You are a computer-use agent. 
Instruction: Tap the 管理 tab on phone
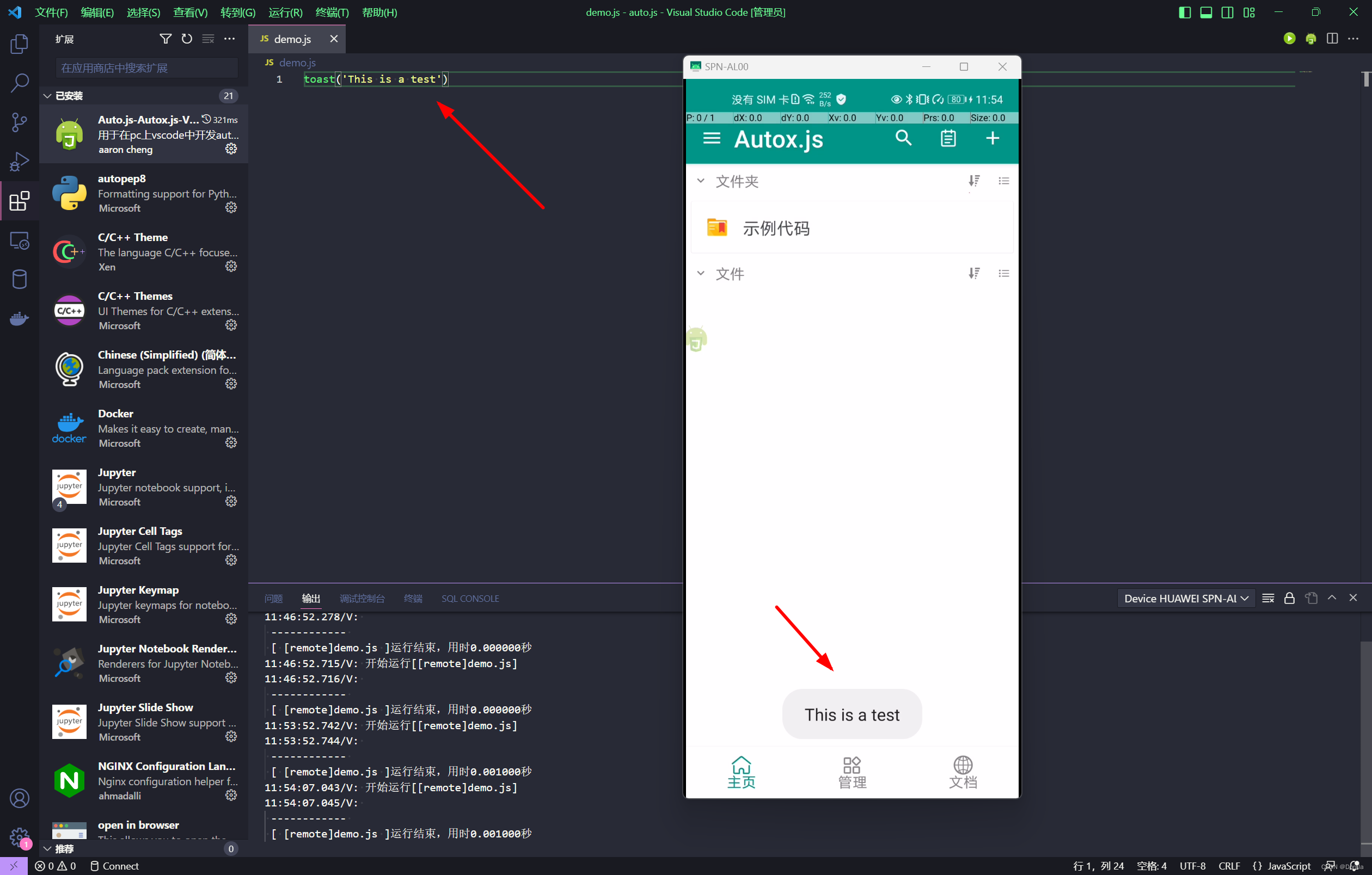[852, 772]
